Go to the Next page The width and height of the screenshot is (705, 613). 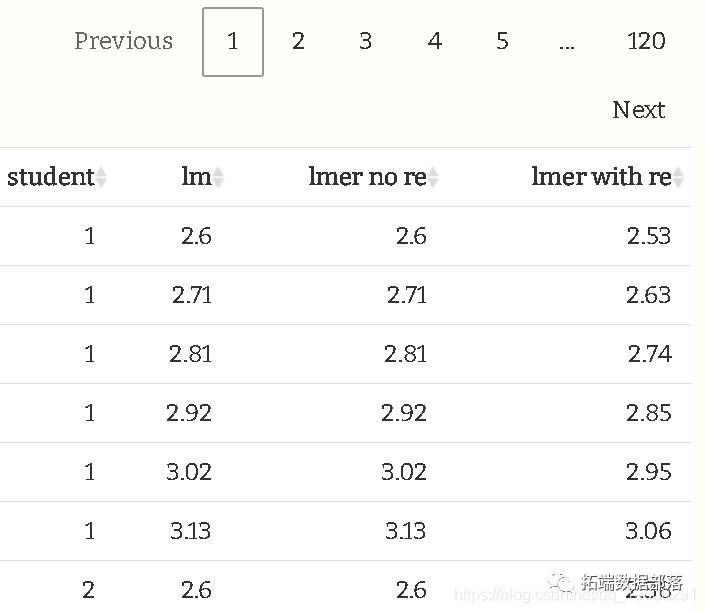pyautogui.click(x=638, y=110)
